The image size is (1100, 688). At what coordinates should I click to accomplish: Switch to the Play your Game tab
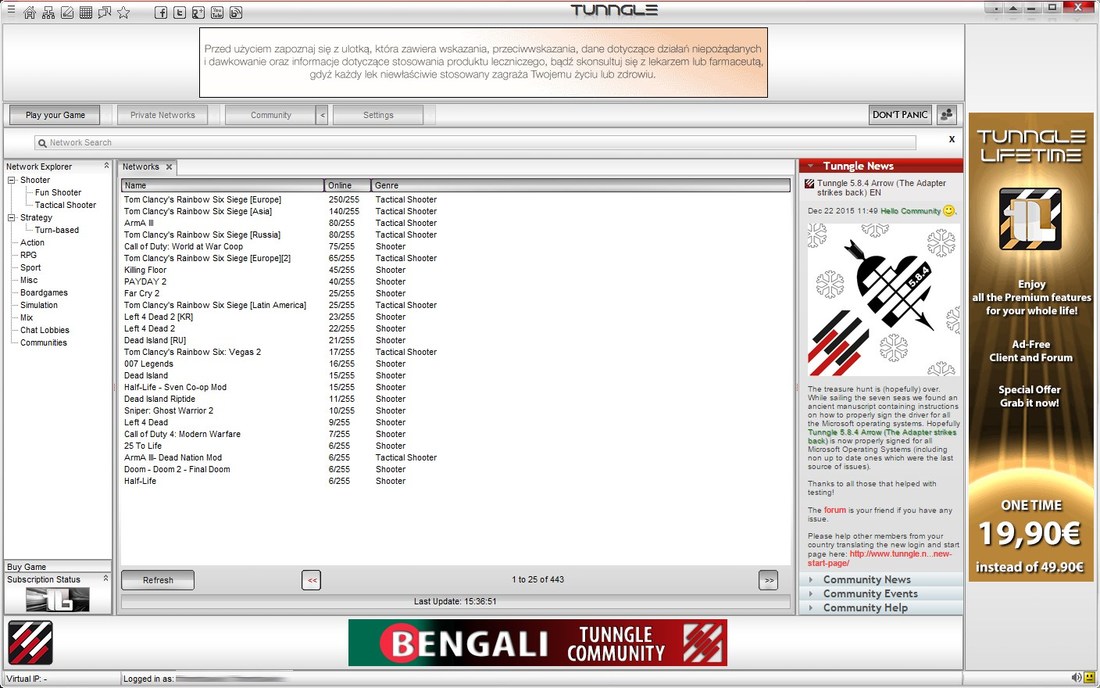pos(55,115)
